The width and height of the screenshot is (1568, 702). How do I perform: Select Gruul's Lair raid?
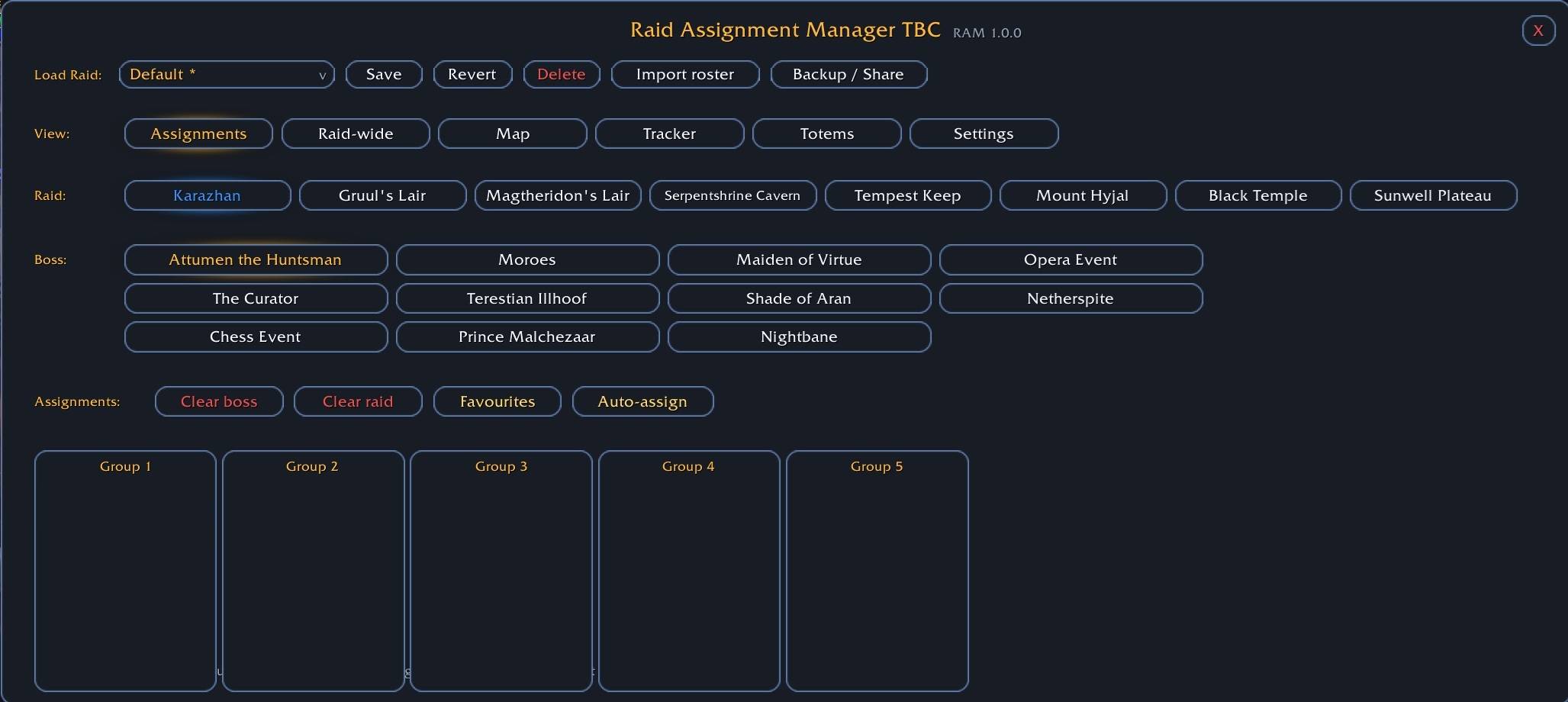[x=382, y=195]
